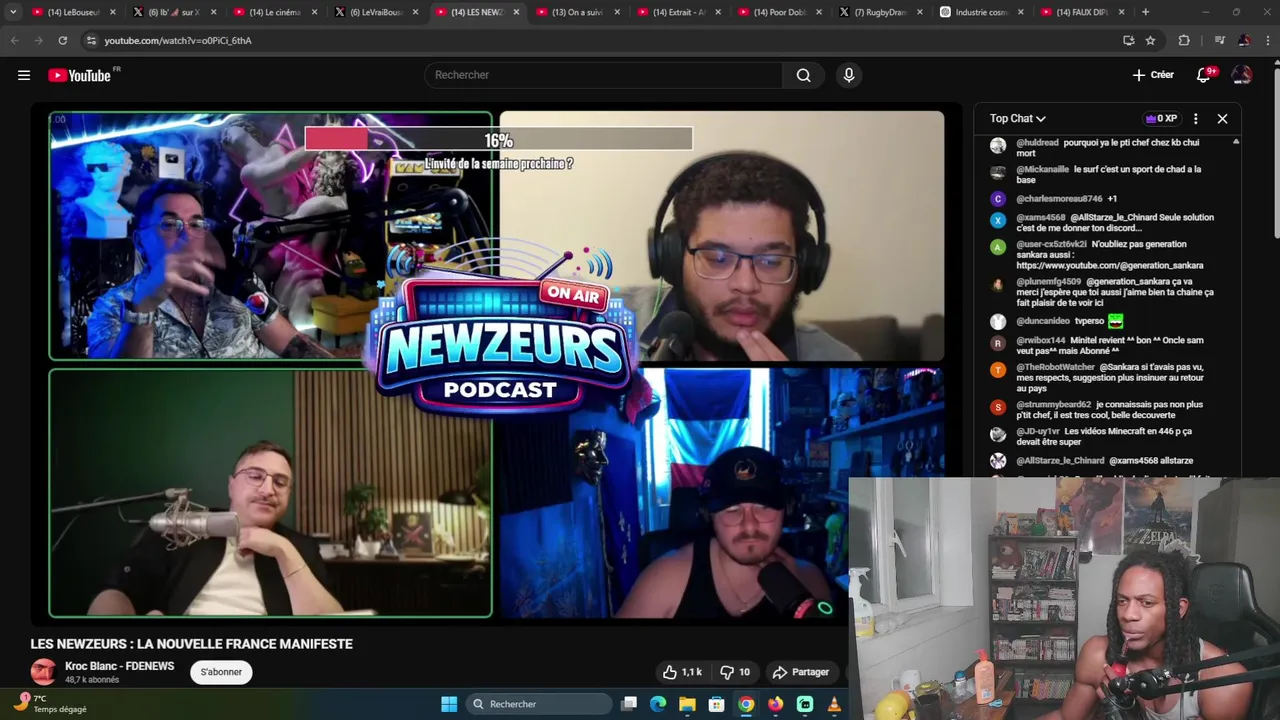Open the account avatar menu
The image size is (1280, 720).
[x=1242, y=75]
